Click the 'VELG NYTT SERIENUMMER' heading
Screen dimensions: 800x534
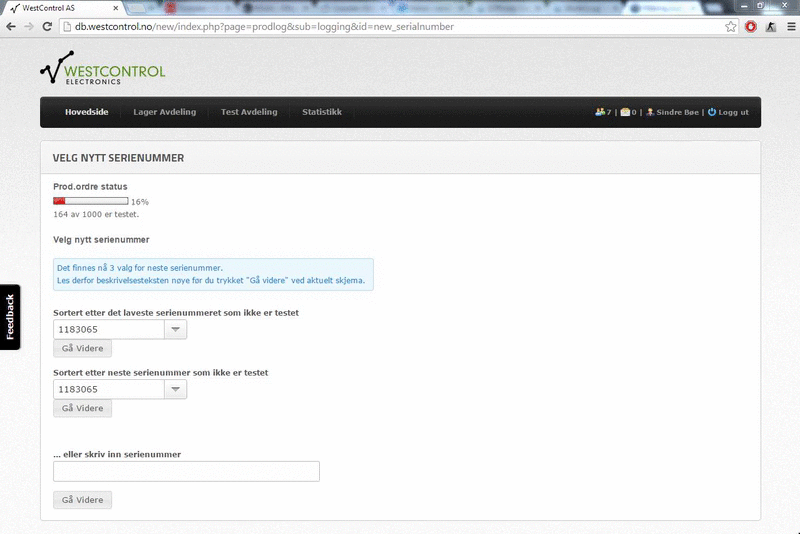[x=118, y=158]
